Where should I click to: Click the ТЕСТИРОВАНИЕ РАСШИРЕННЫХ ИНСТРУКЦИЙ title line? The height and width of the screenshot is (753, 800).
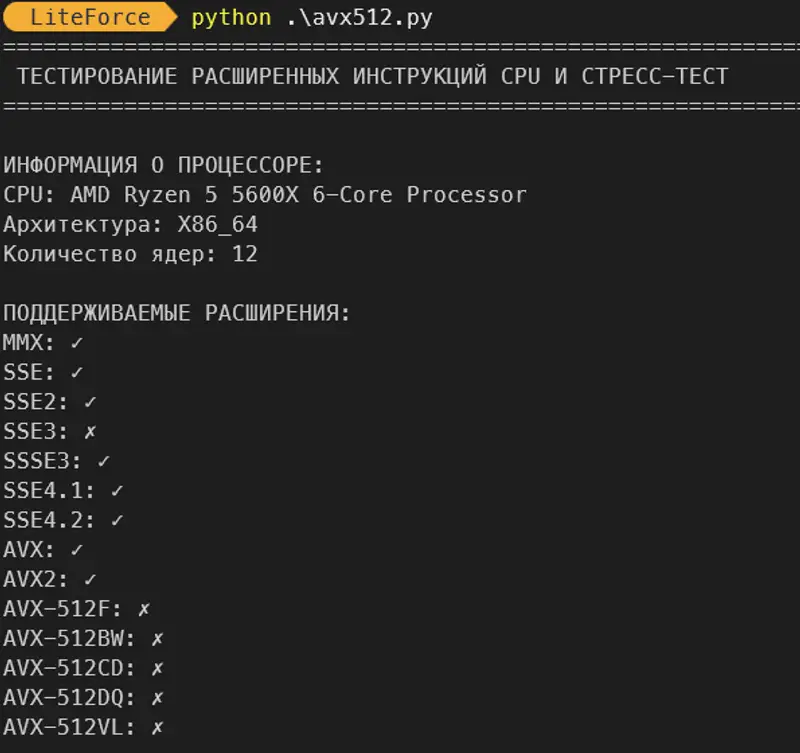click(372, 77)
